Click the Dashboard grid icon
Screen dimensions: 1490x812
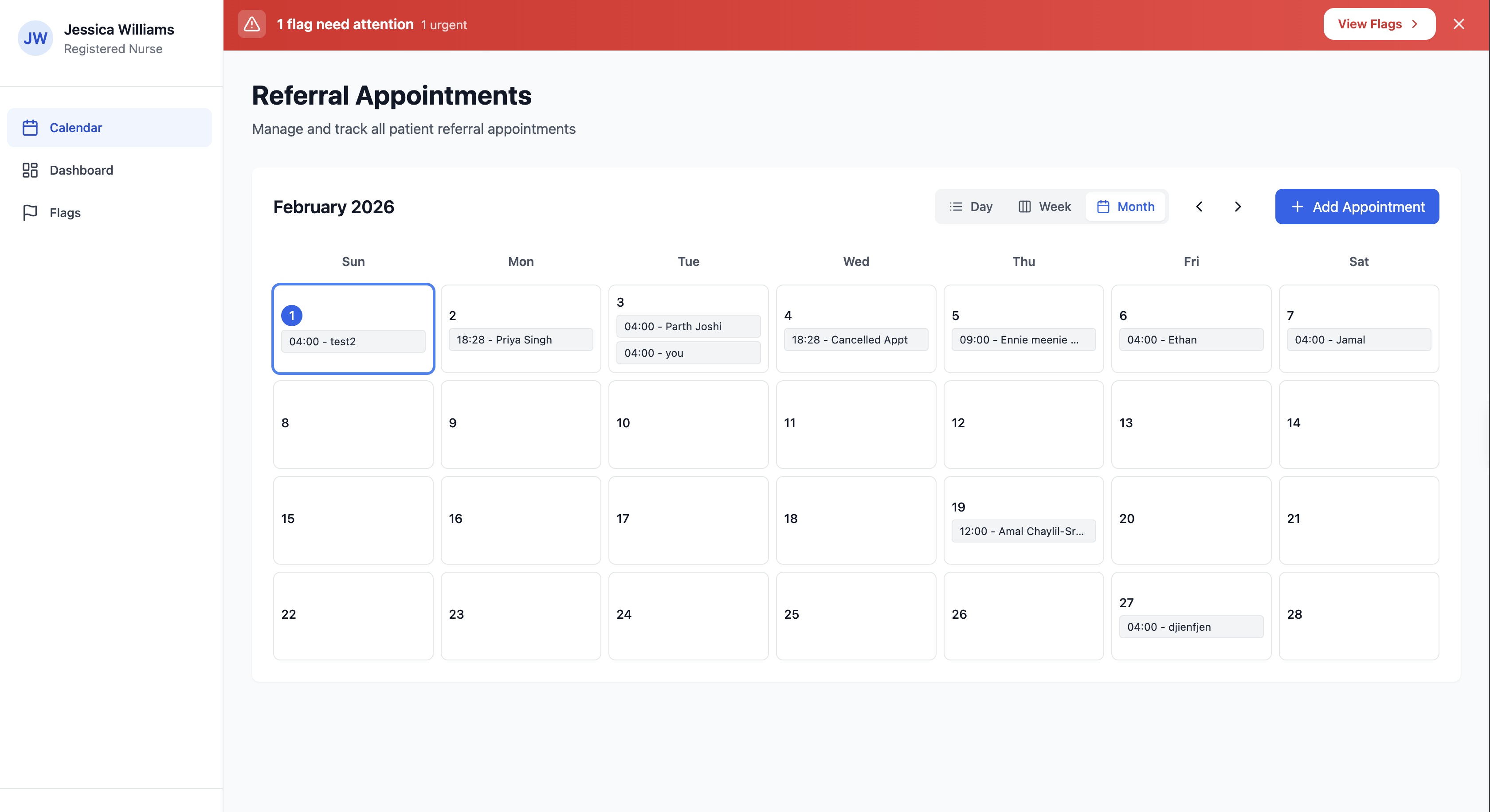coord(30,170)
